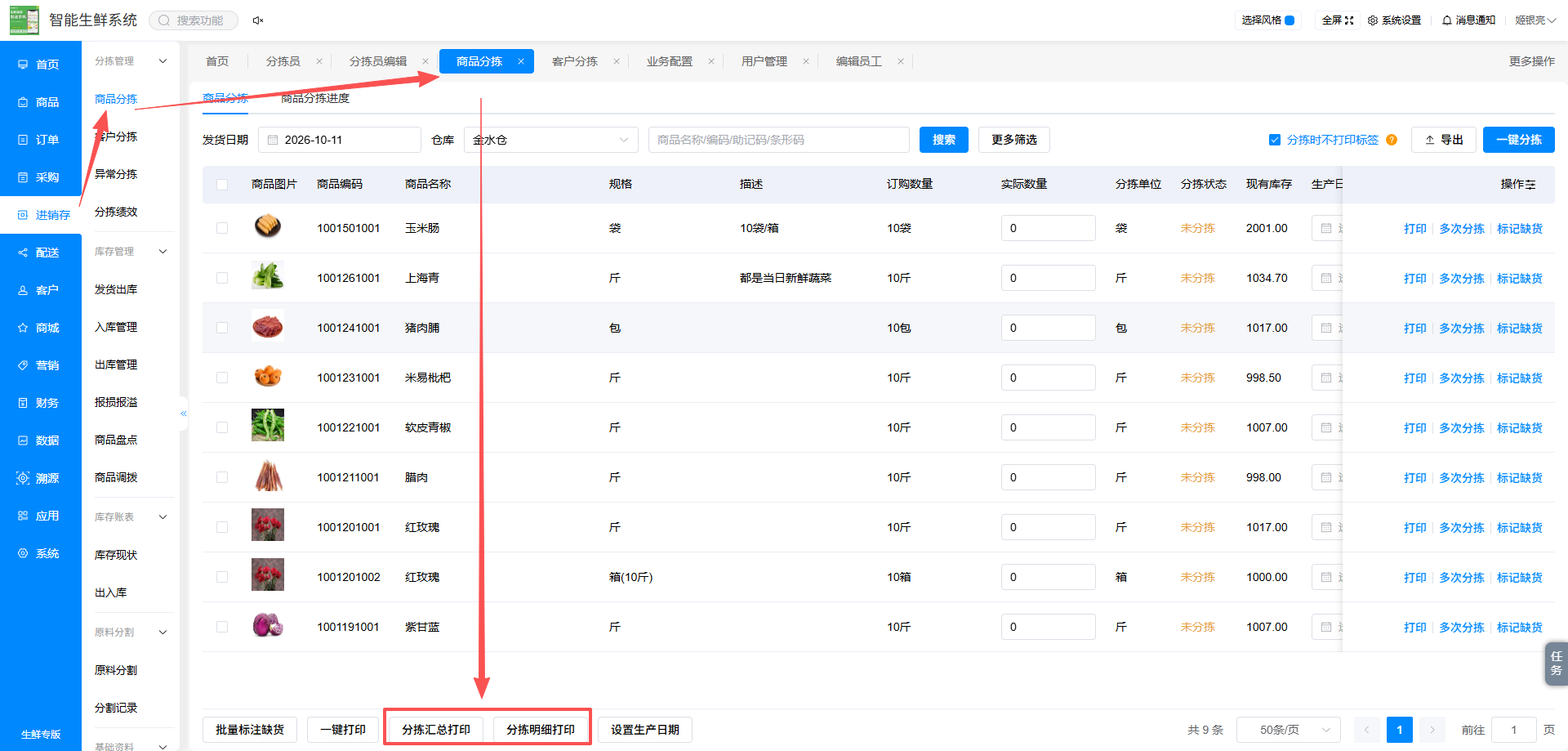Uncheck 分拣时不打印标签 checkbox
Screen dimensions: 1568x751
click(1275, 140)
